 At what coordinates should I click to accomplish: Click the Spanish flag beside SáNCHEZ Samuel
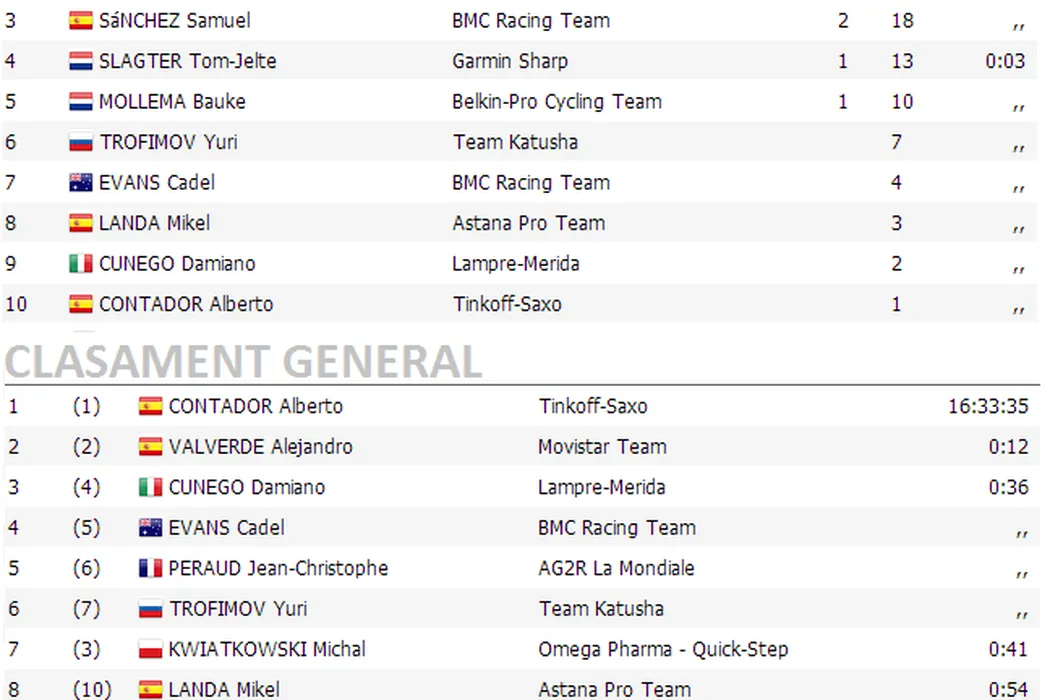point(81,21)
